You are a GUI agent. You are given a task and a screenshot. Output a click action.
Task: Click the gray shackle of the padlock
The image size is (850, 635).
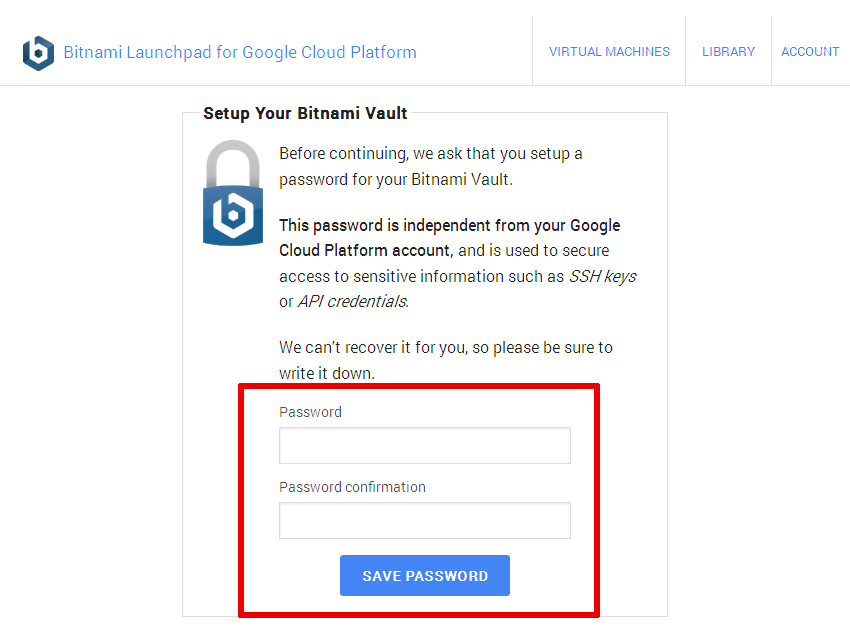tap(233, 163)
